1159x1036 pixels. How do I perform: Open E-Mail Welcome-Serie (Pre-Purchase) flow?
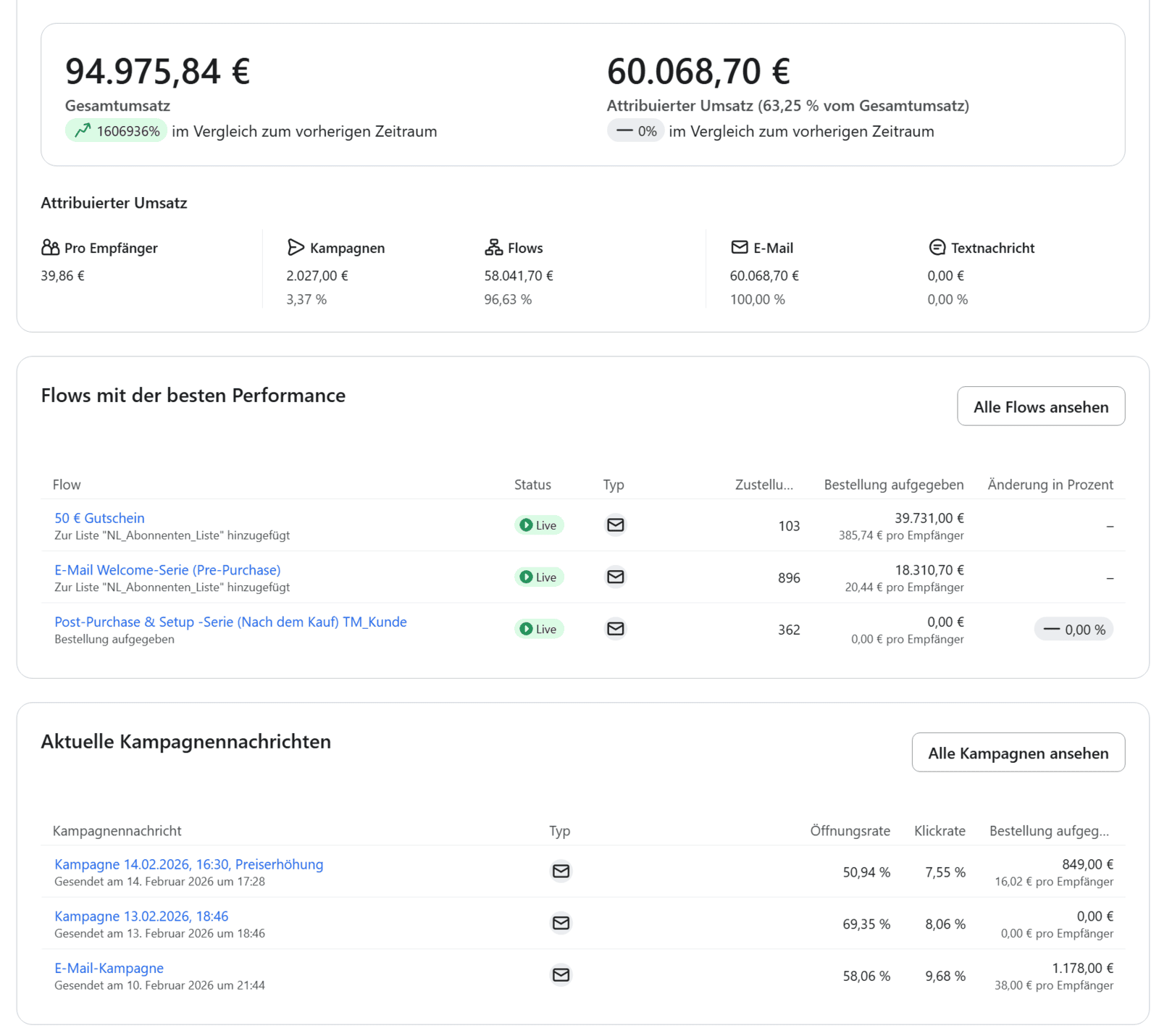pos(167,570)
